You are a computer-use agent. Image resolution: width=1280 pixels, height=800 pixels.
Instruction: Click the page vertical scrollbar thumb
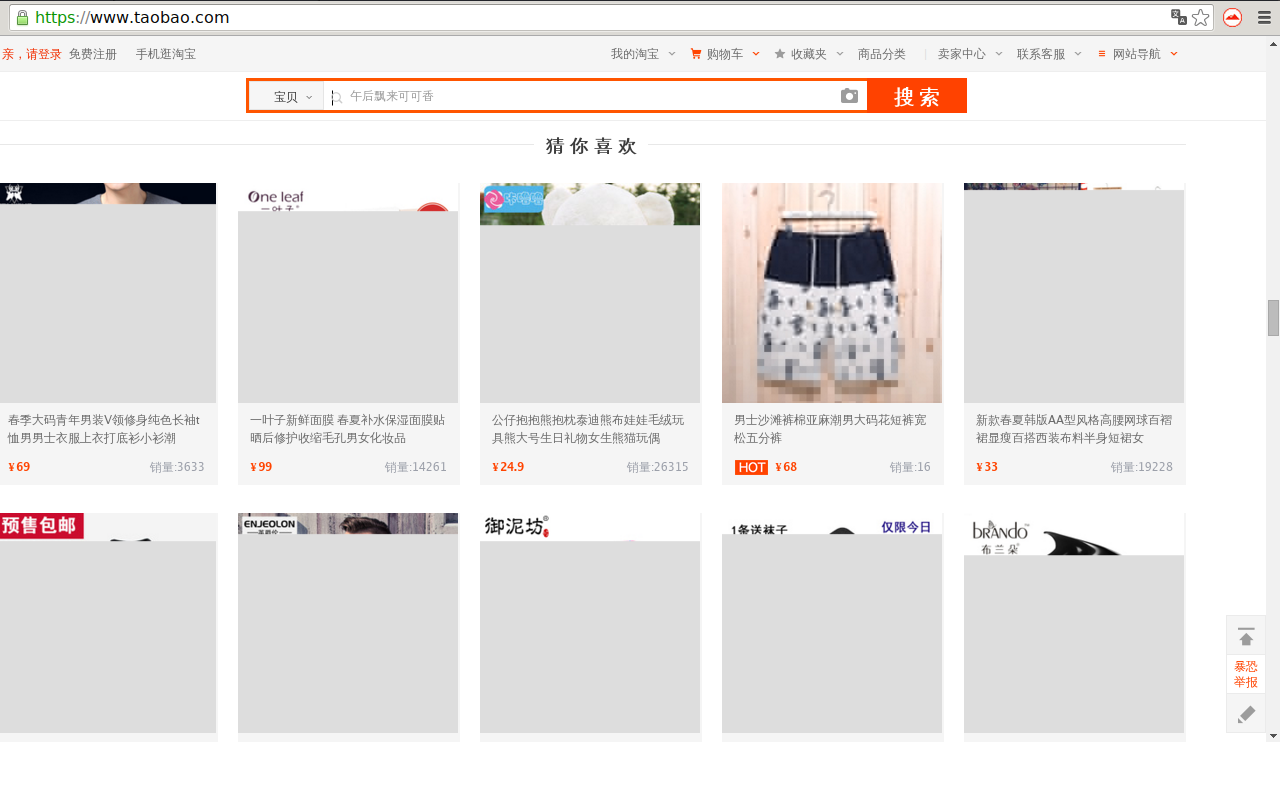(x=1273, y=318)
